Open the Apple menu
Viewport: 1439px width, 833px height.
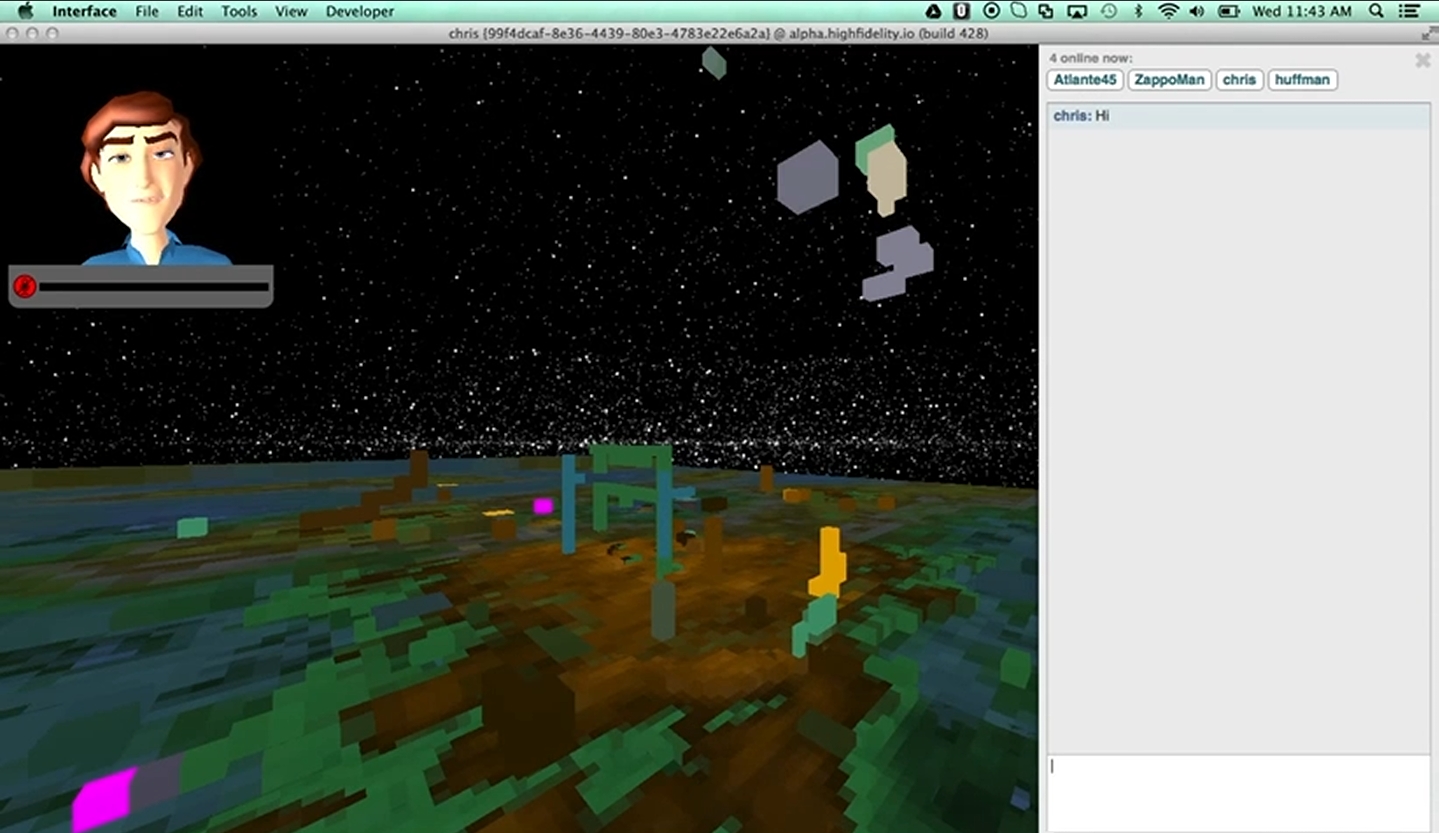[26, 12]
